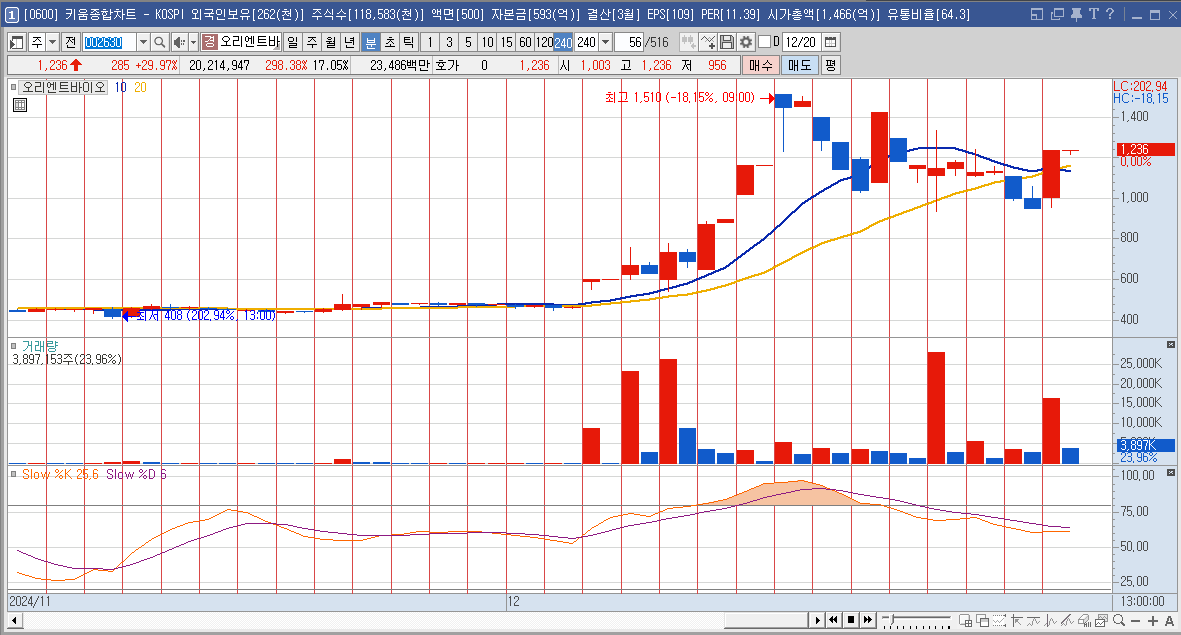
Task: Click the horizontal chart scrollbar thumb
Action: tap(766, 621)
